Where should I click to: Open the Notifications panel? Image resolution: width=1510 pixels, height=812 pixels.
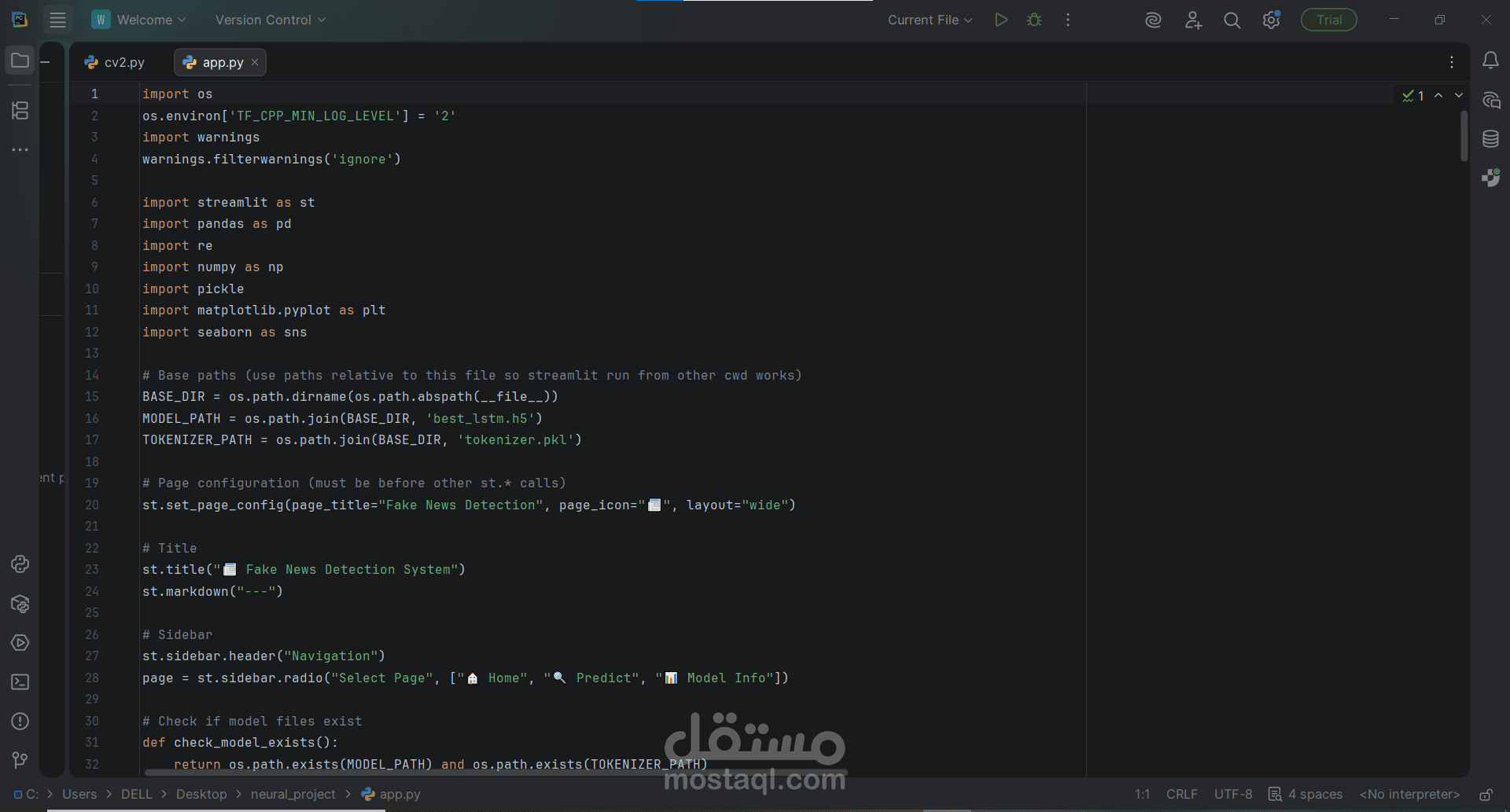(1491, 60)
